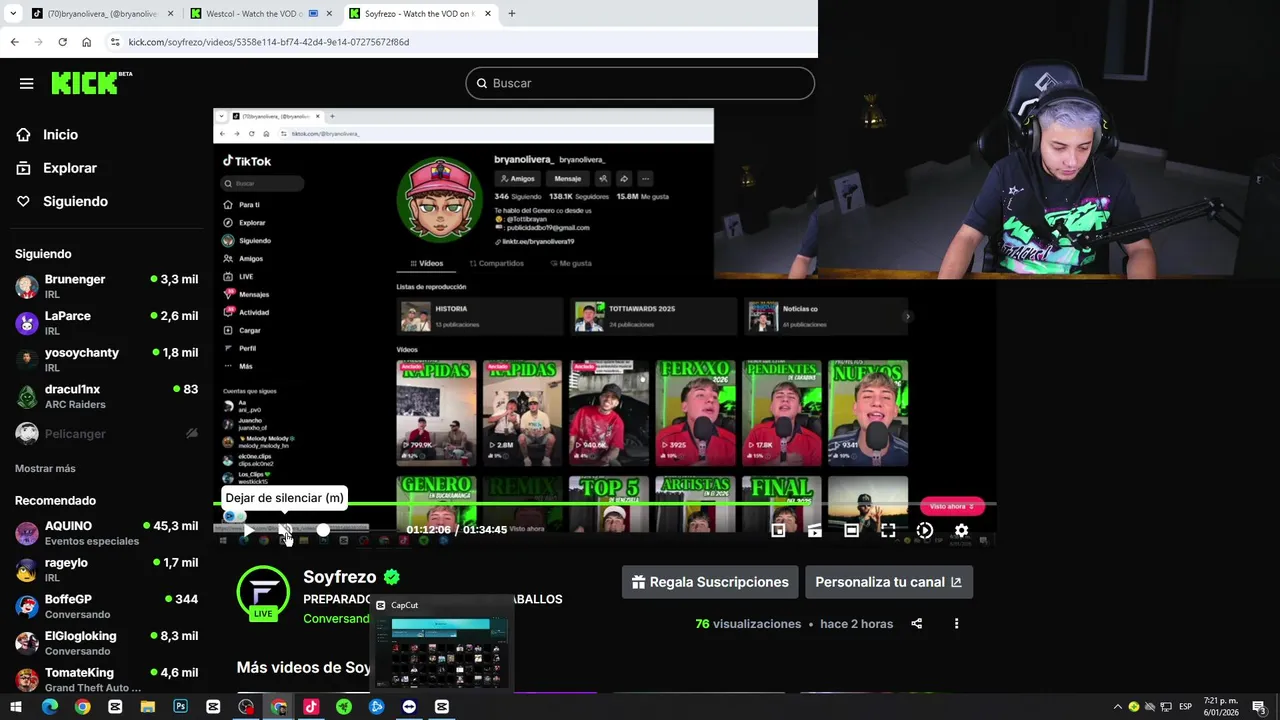This screenshot has width=1280, height=720.
Task: View site information icon in address bar
Action: tap(115, 42)
